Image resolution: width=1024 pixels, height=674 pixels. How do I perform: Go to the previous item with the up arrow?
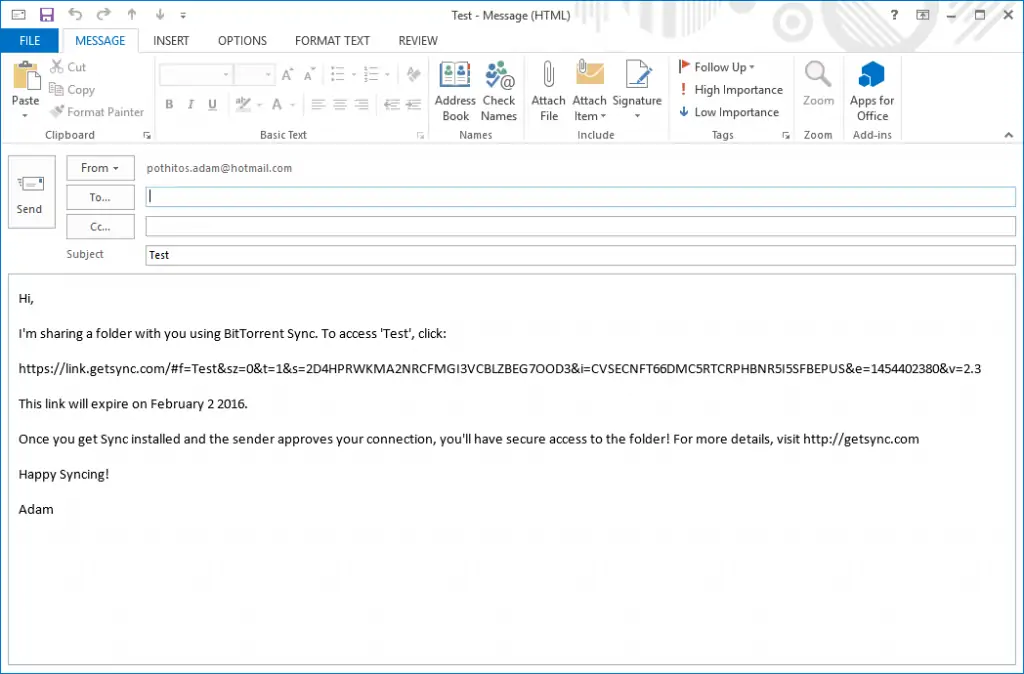pyautogui.click(x=132, y=14)
